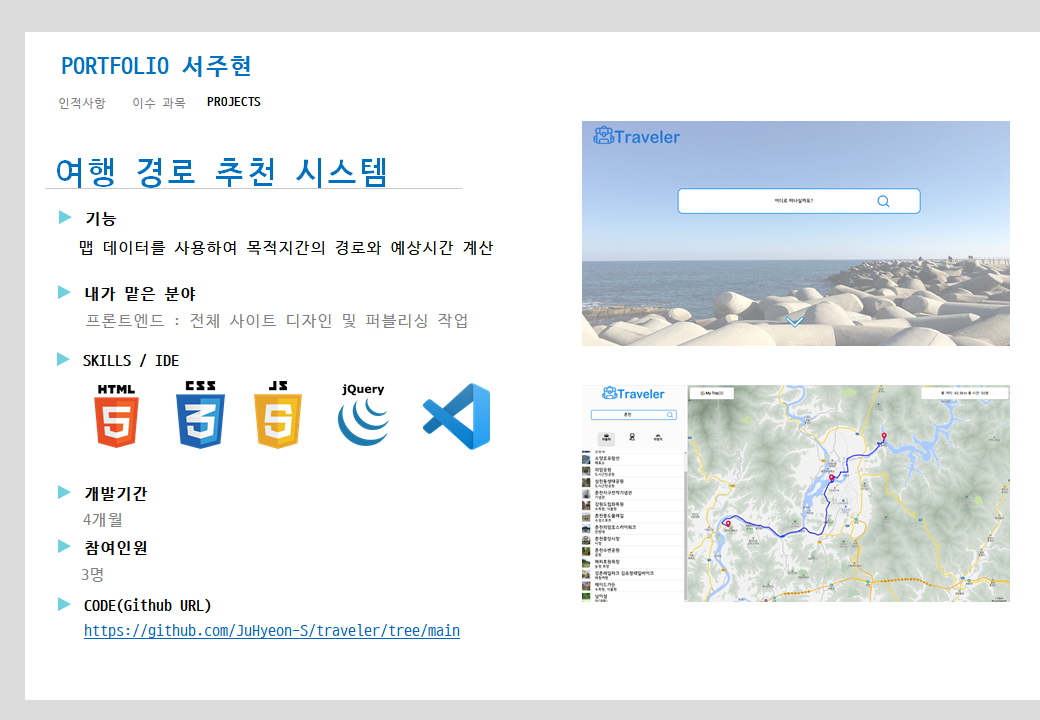Open the PROJECTS tab
Screen dimensions: 1040x720
[233, 102]
